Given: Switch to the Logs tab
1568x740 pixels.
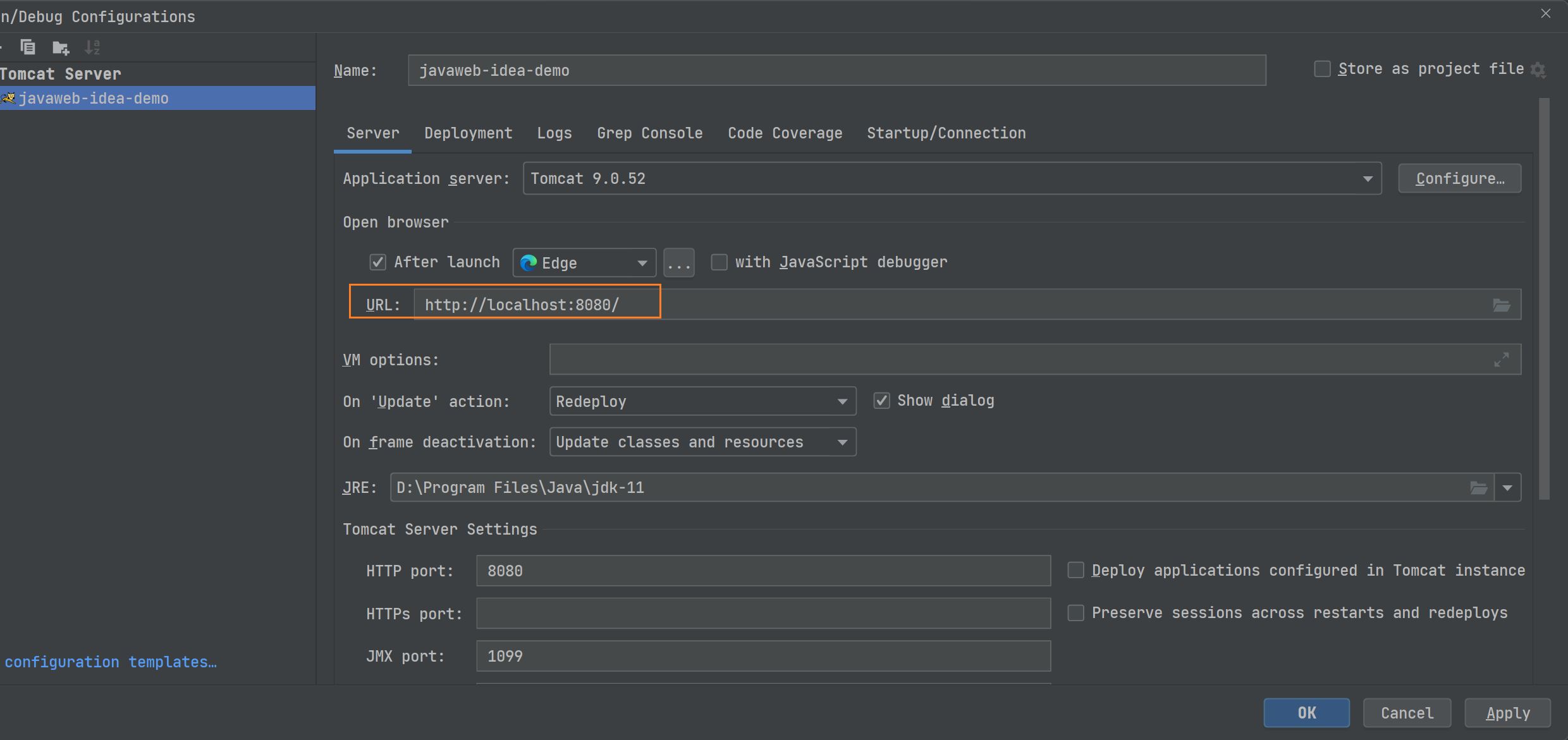Looking at the screenshot, I should coord(553,132).
